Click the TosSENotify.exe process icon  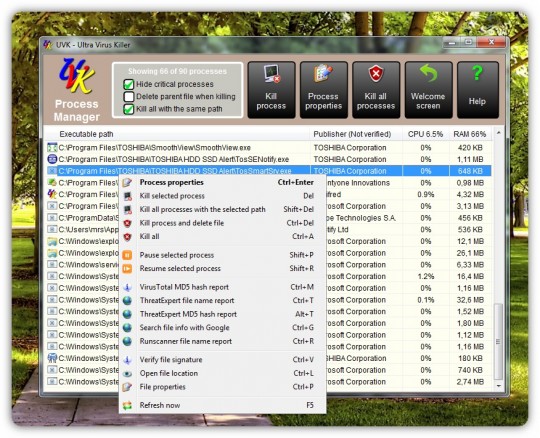point(52,159)
